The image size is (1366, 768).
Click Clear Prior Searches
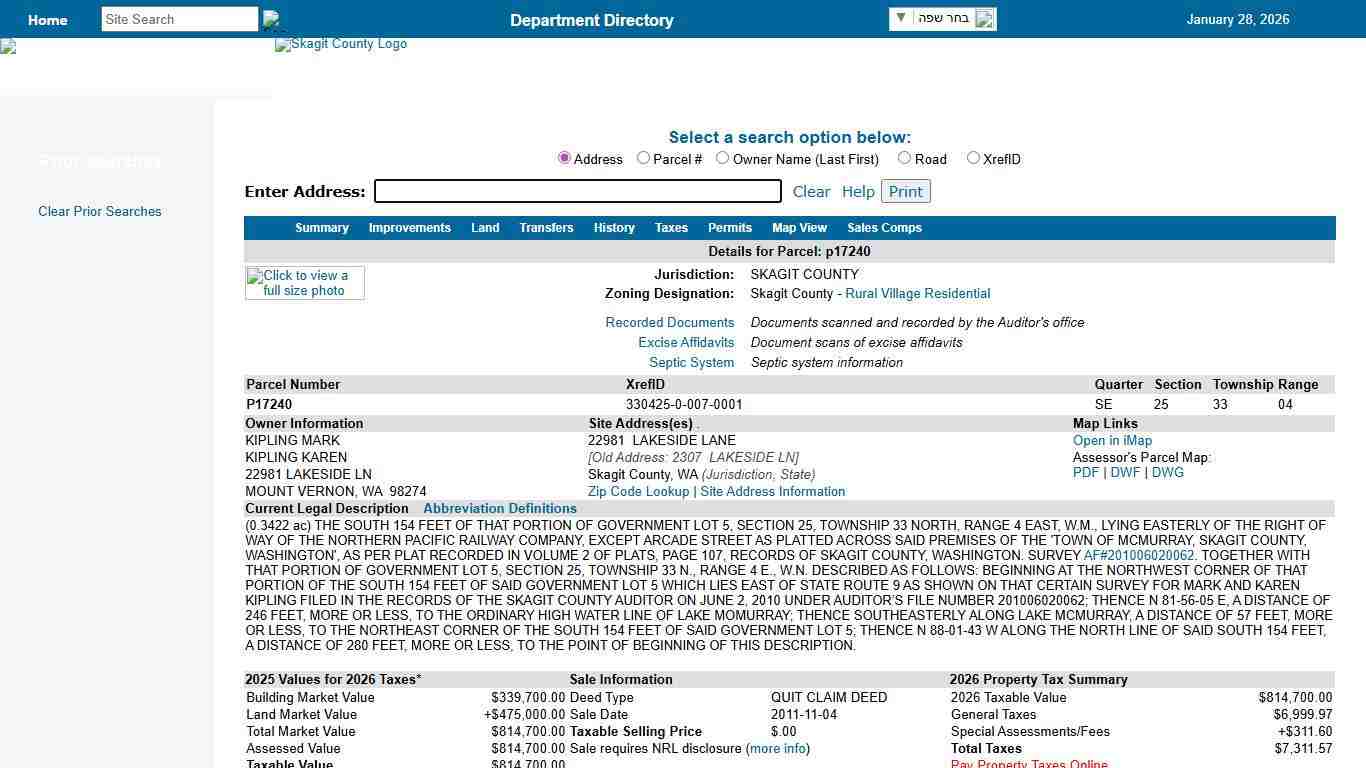99,211
